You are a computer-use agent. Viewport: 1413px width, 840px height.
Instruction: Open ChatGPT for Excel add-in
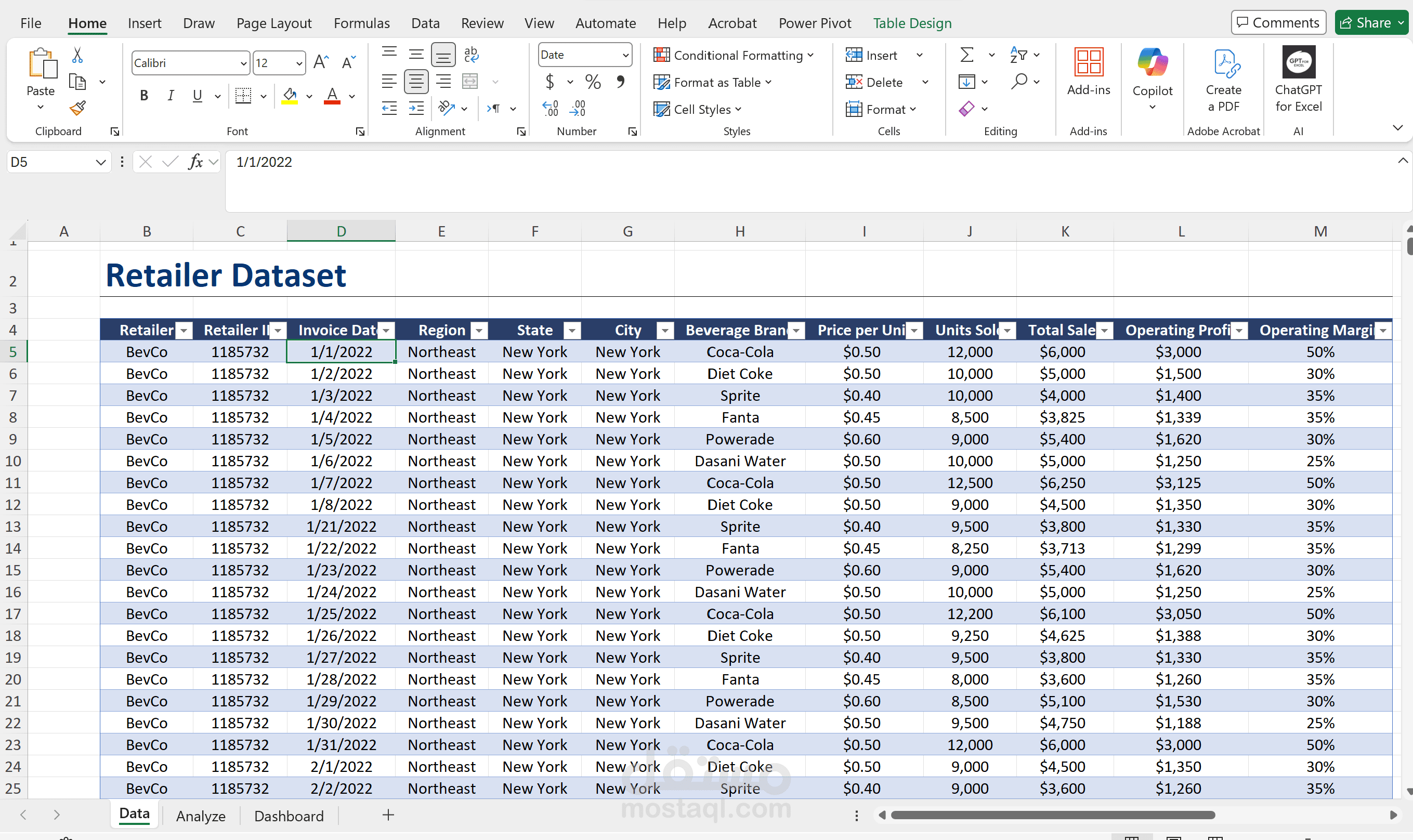1298,62
